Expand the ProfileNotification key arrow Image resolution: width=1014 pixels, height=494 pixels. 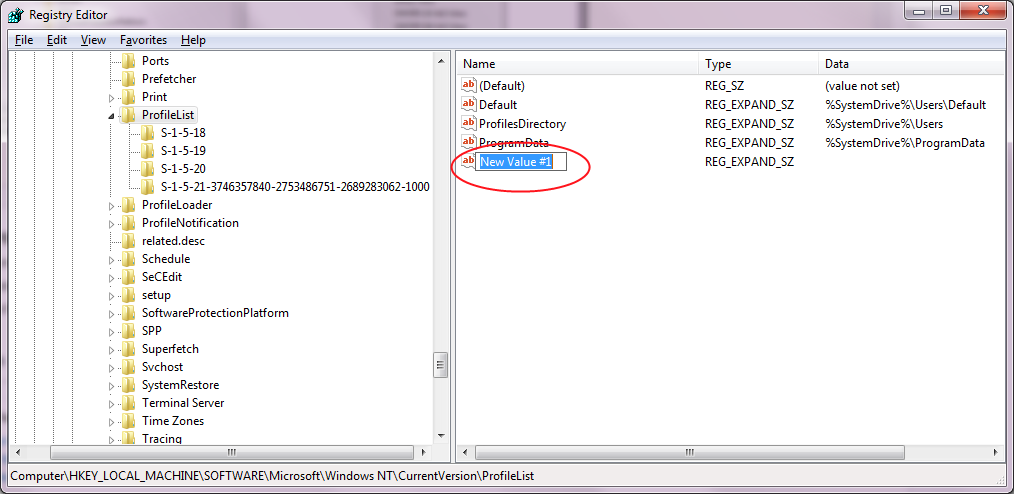pyautogui.click(x=111, y=224)
